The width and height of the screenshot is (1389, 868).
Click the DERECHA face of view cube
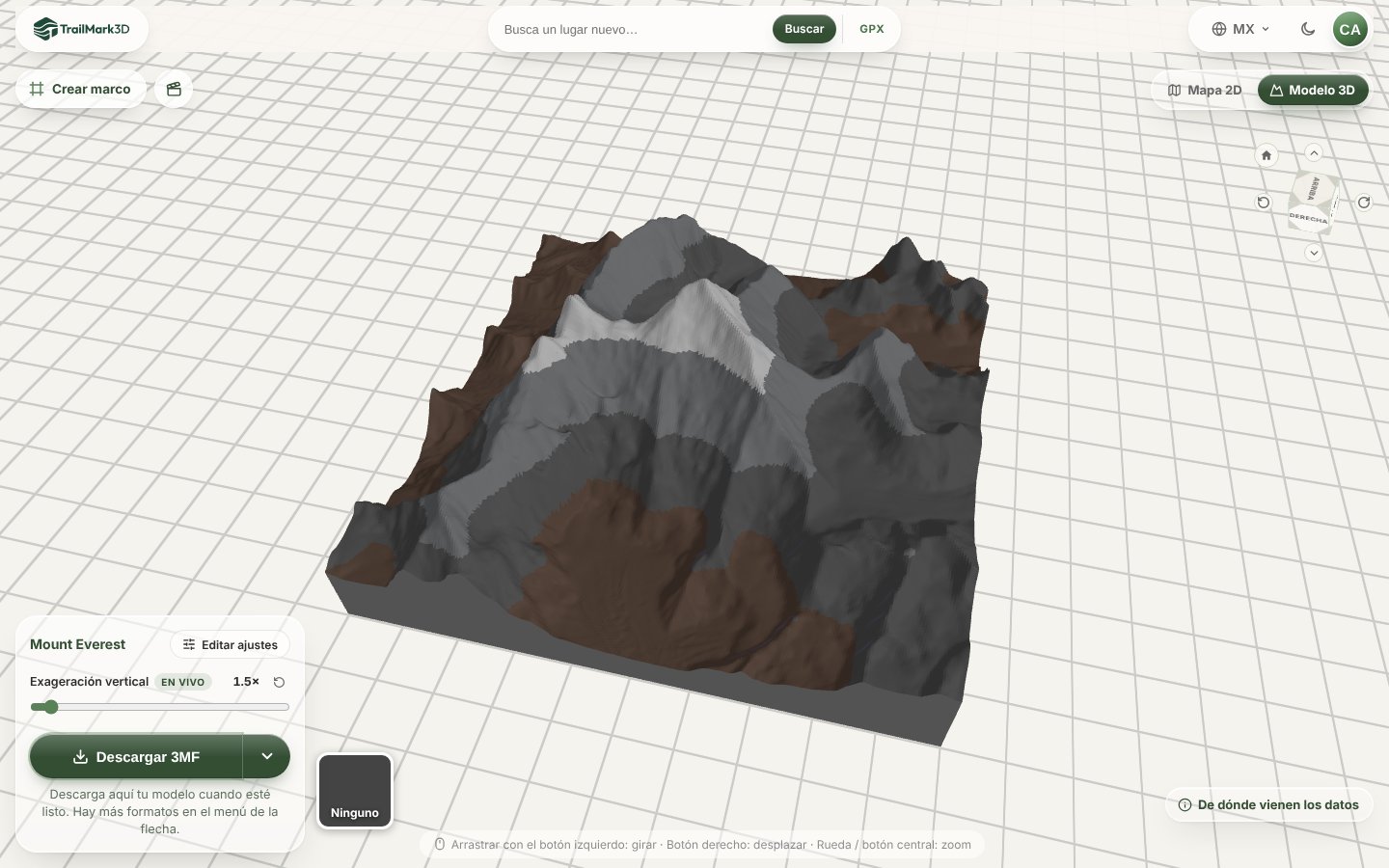(1309, 219)
